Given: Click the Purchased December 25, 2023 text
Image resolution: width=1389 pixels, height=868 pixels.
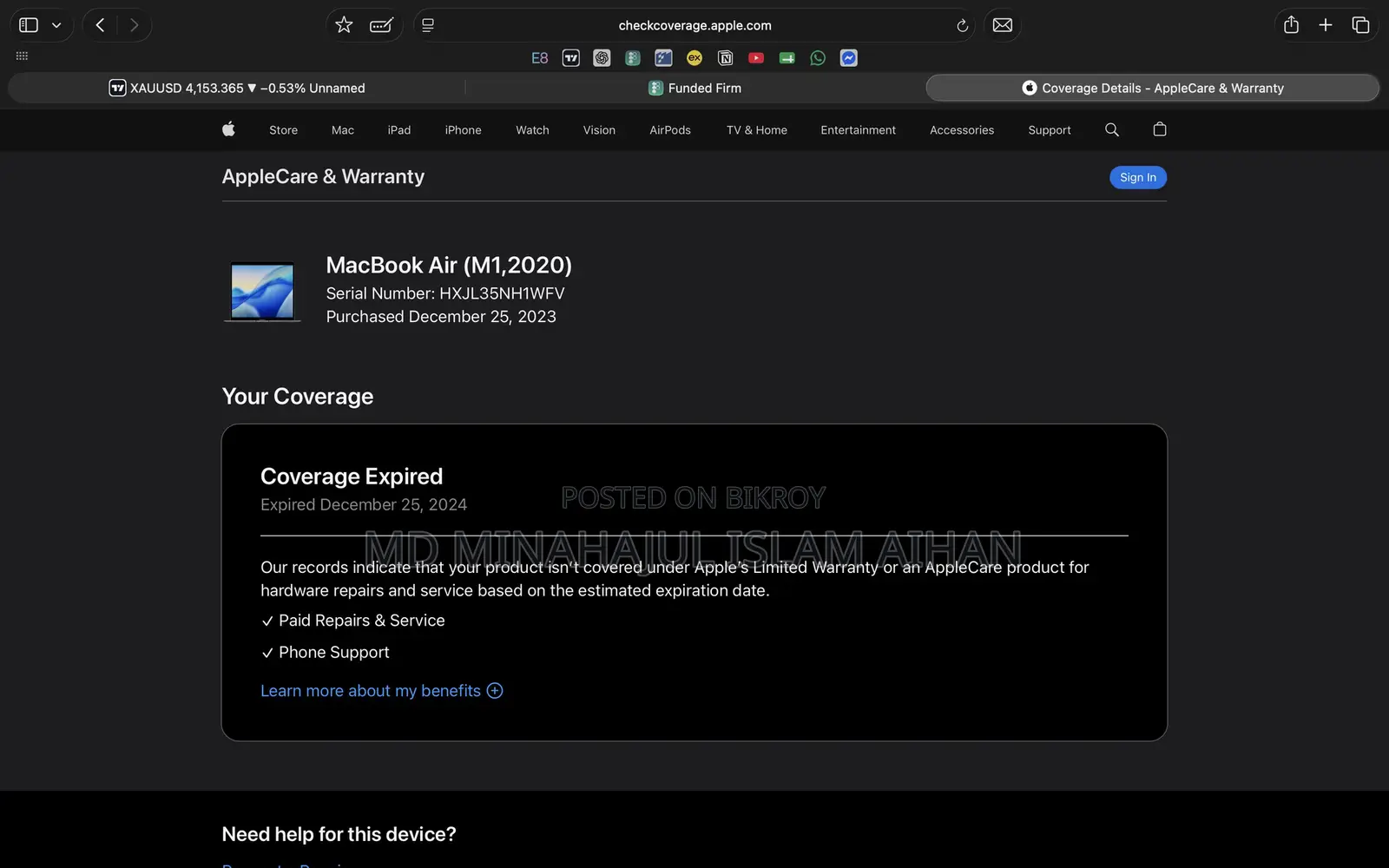Looking at the screenshot, I should 441,317.
